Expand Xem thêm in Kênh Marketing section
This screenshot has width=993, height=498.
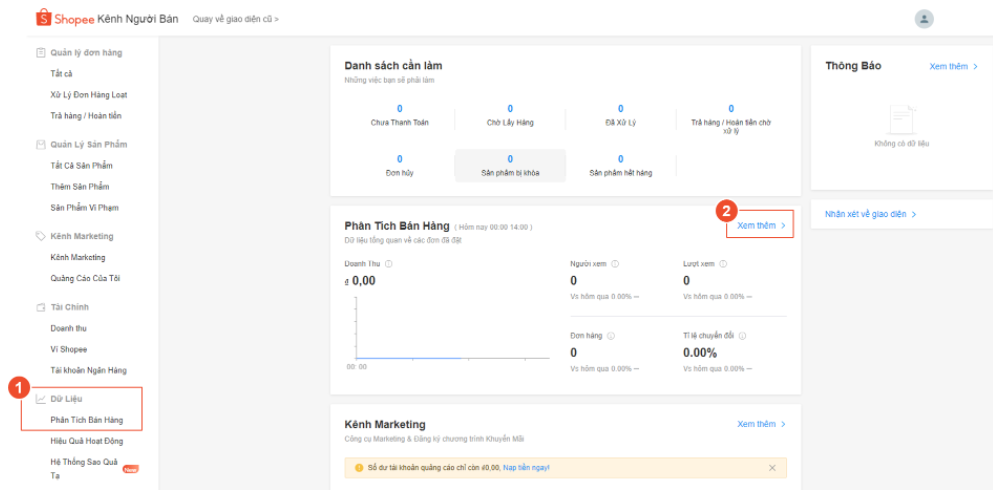(x=761, y=424)
